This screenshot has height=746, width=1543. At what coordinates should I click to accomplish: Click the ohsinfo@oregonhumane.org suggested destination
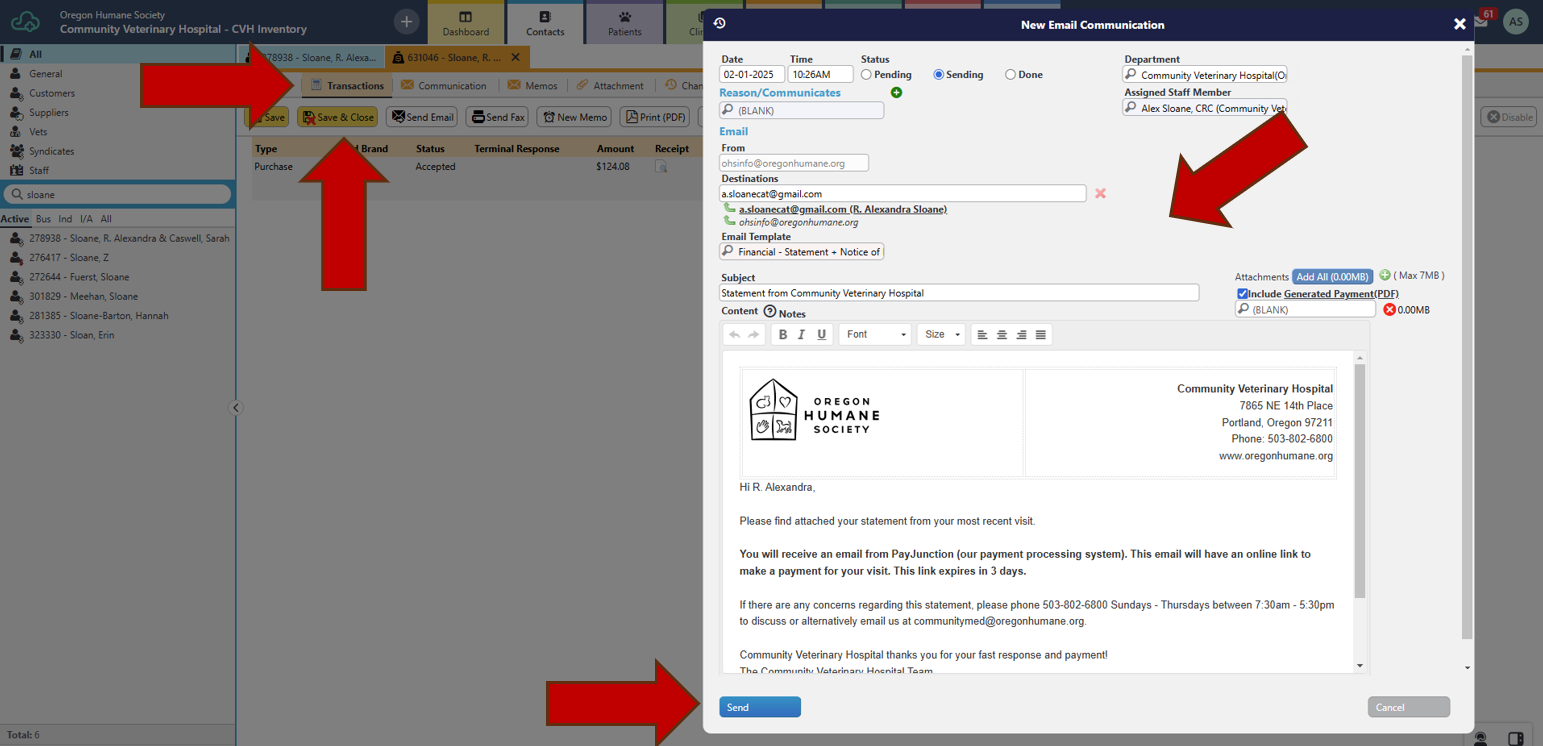[x=798, y=222]
